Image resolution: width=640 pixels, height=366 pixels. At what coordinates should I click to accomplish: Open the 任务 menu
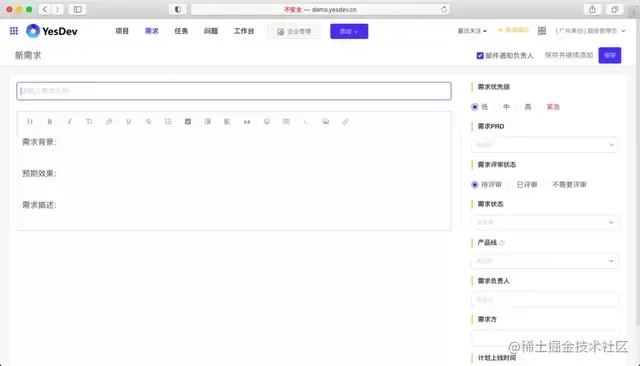(x=181, y=31)
